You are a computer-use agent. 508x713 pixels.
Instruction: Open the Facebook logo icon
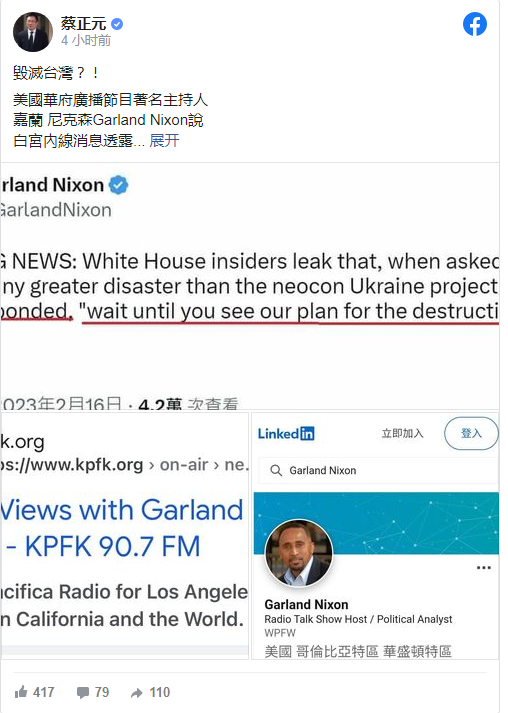[x=474, y=24]
